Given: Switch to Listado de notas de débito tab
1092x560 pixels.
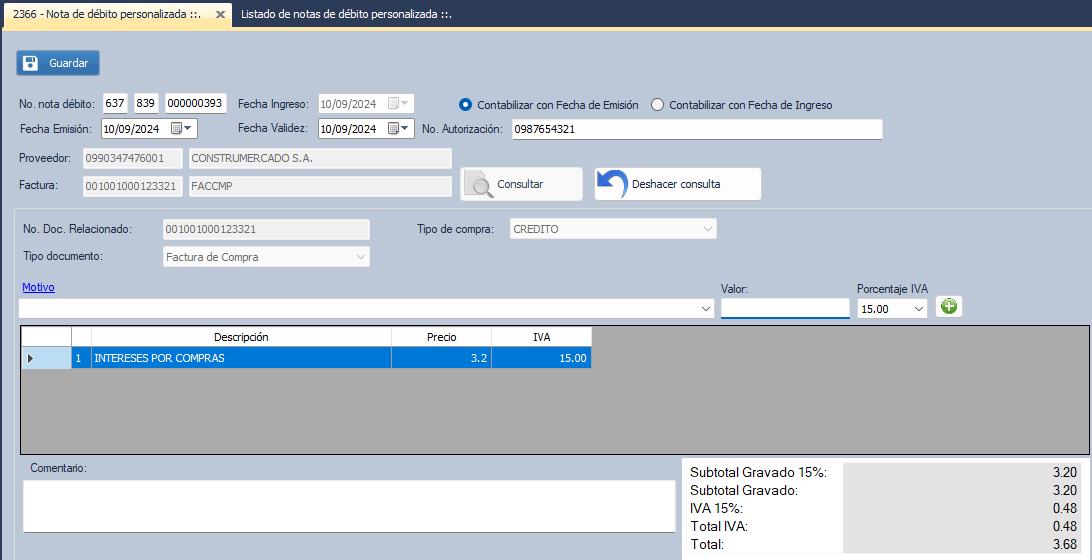Looking at the screenshot, I should click(346, 14).
